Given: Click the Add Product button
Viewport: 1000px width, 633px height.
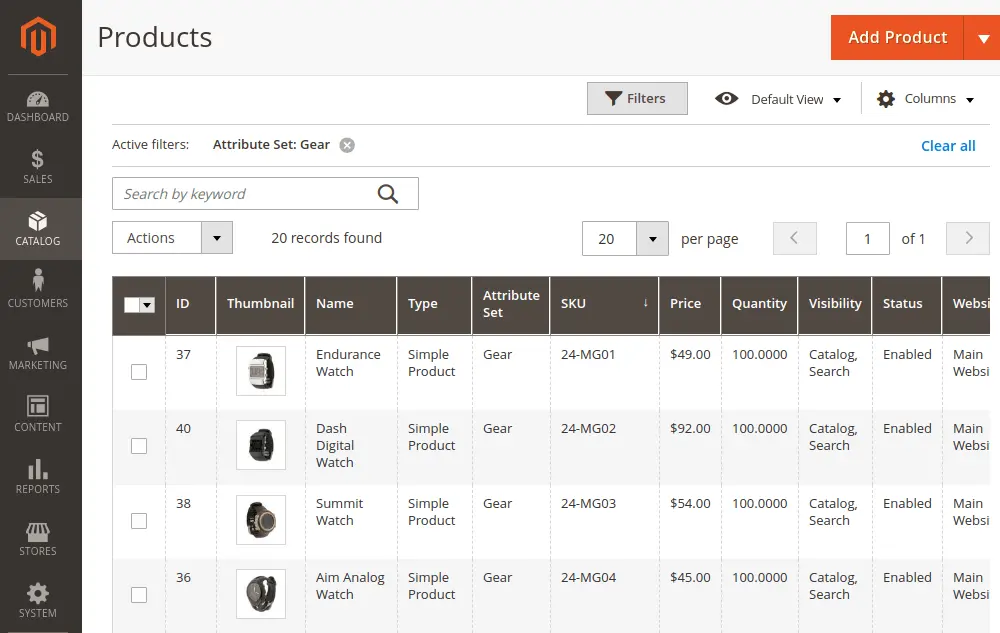Looking at the screenshot, I should click(897, 37).
